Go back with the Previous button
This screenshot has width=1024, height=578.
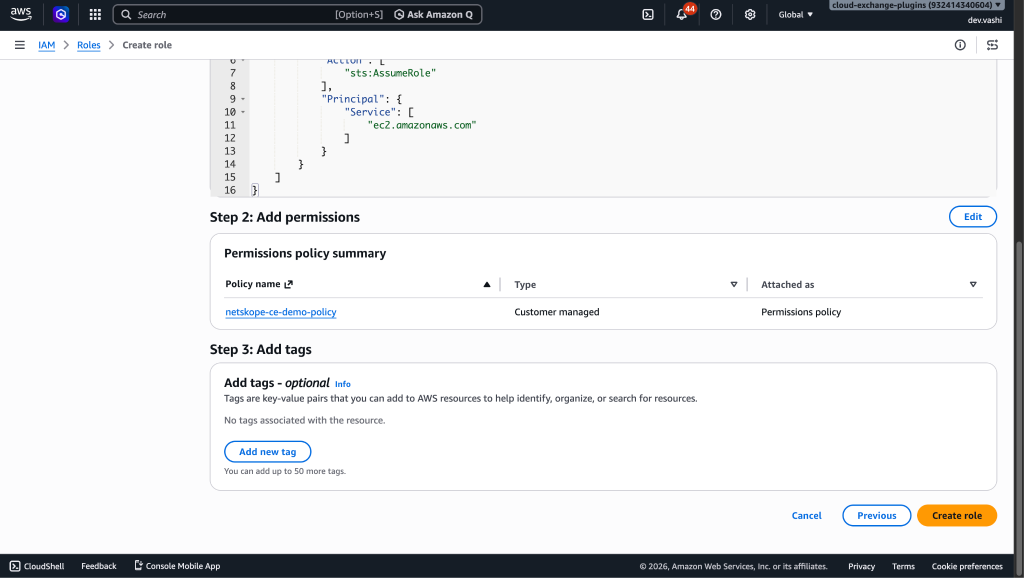pos(876,515)
